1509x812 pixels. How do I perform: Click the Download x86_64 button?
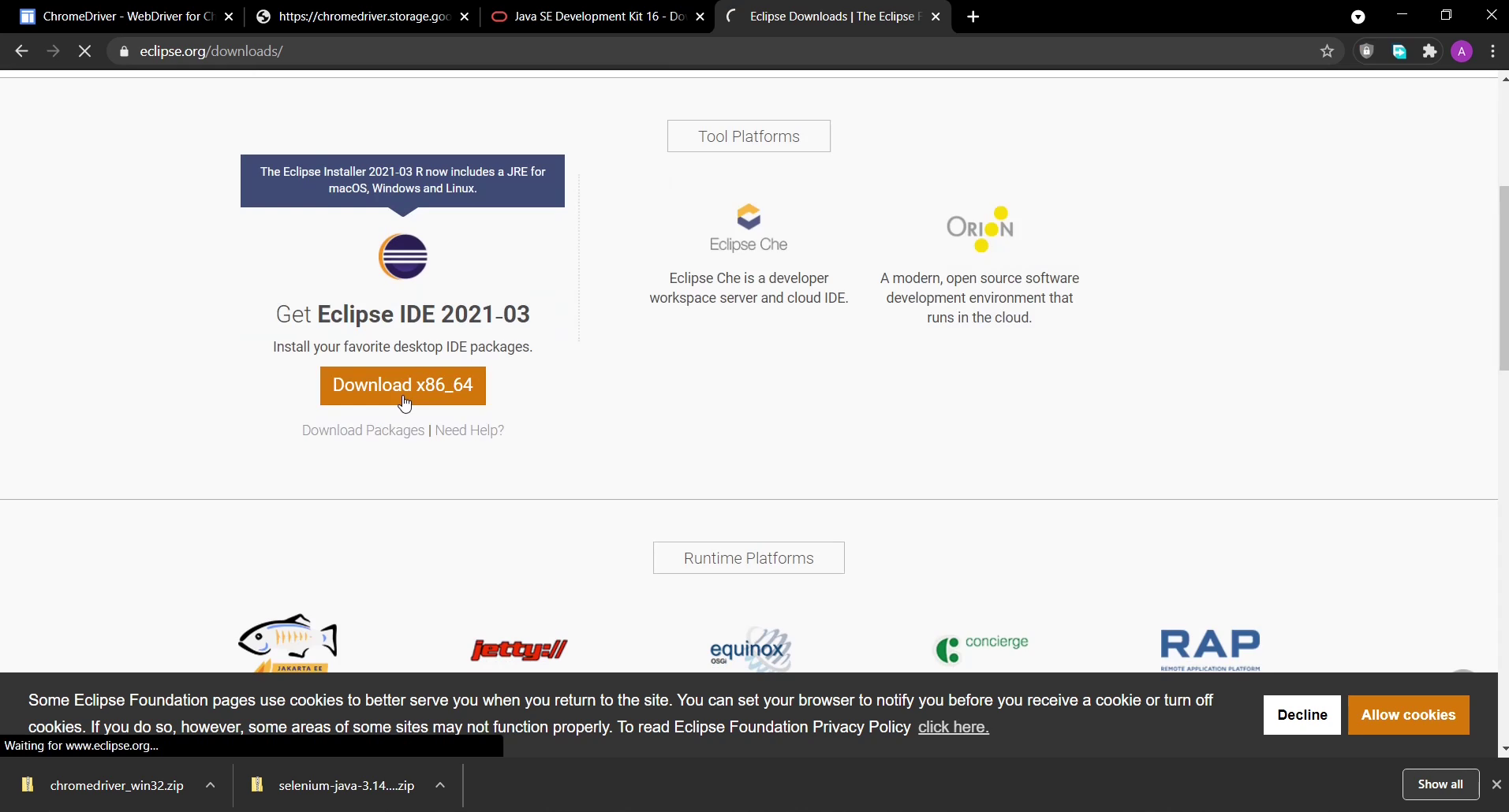pyautogui.click(x=403, y=386)
